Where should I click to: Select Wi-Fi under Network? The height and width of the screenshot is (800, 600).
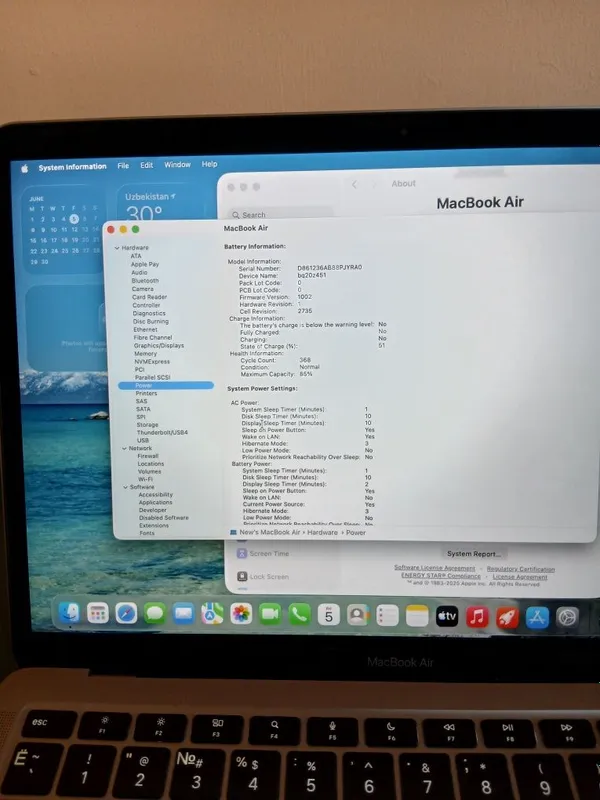point(145,480)
